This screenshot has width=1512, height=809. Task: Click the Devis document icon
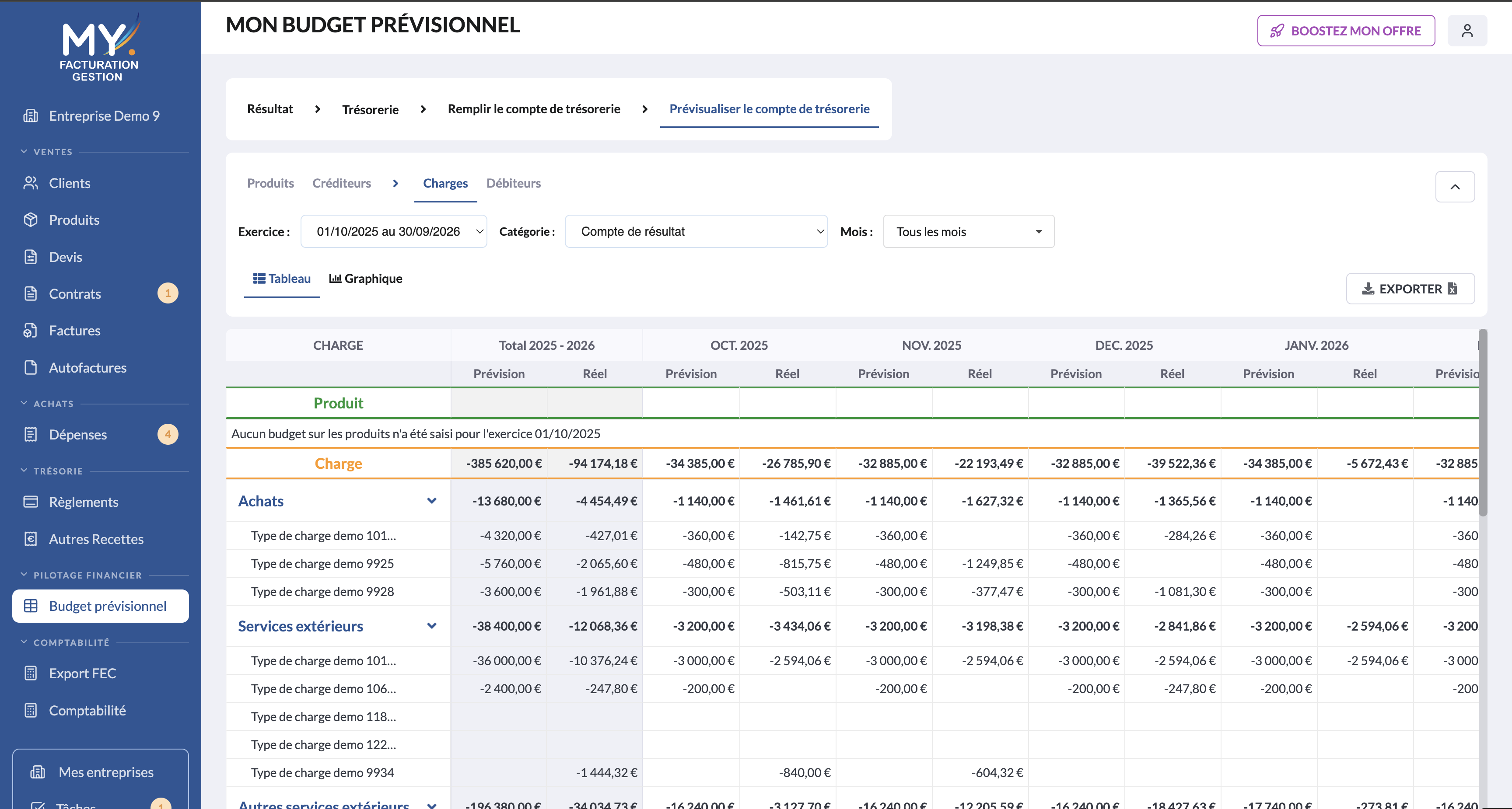coord(31,256)
